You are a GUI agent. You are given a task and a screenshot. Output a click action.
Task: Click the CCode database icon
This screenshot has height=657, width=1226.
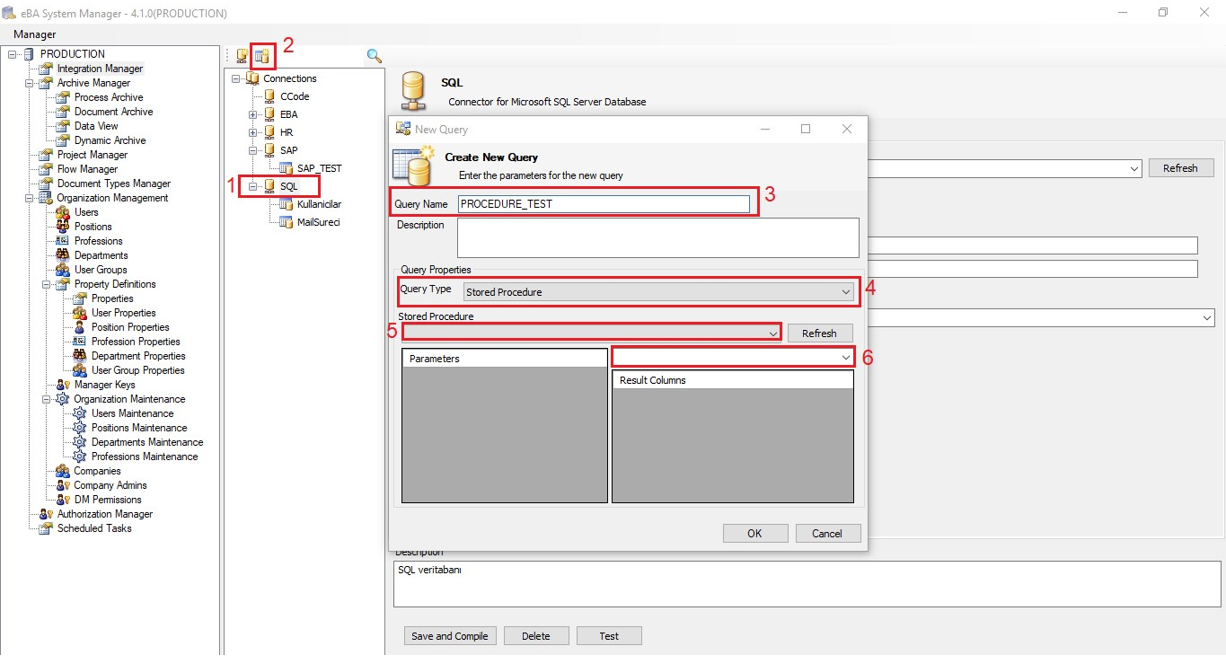[269, 97]
